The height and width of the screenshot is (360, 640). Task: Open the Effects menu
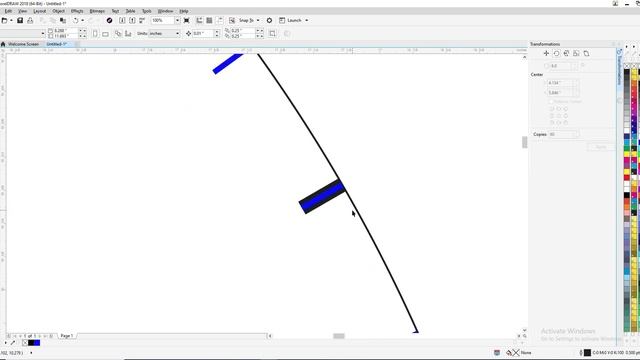coord(77,11)
